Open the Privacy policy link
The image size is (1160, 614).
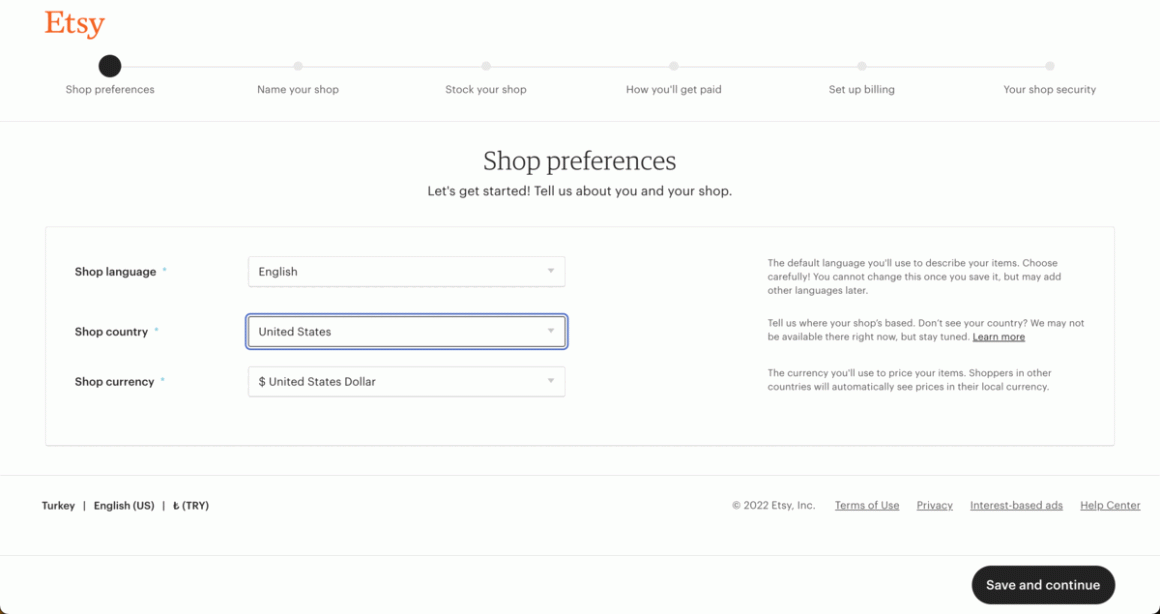tap(934, 505)
